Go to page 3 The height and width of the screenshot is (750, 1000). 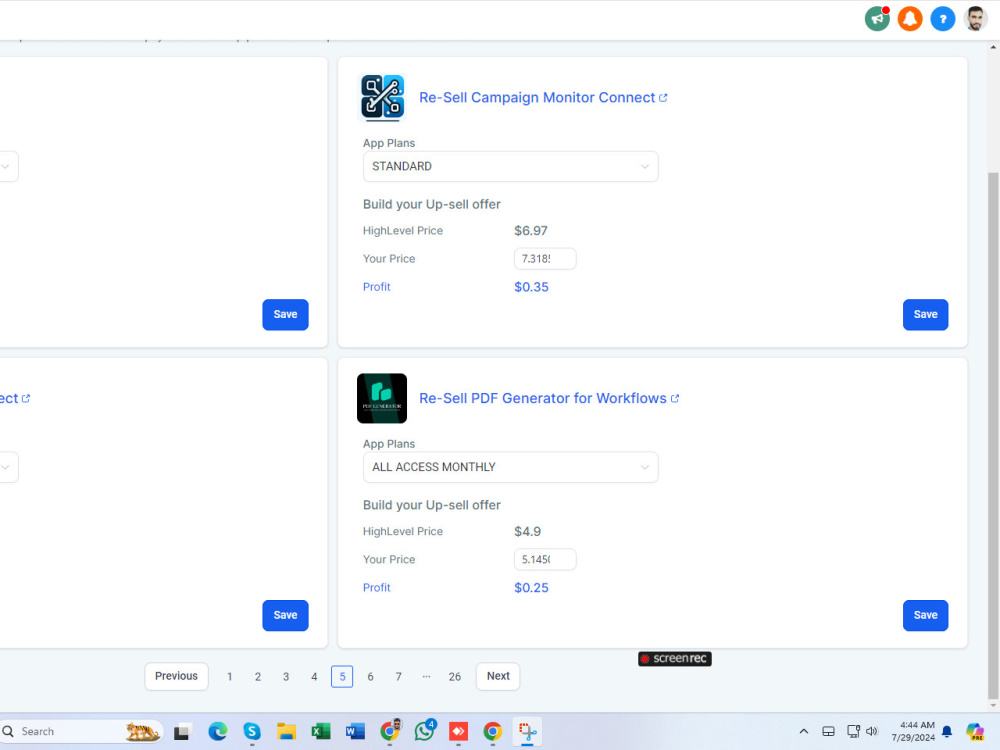click(286, 677)
